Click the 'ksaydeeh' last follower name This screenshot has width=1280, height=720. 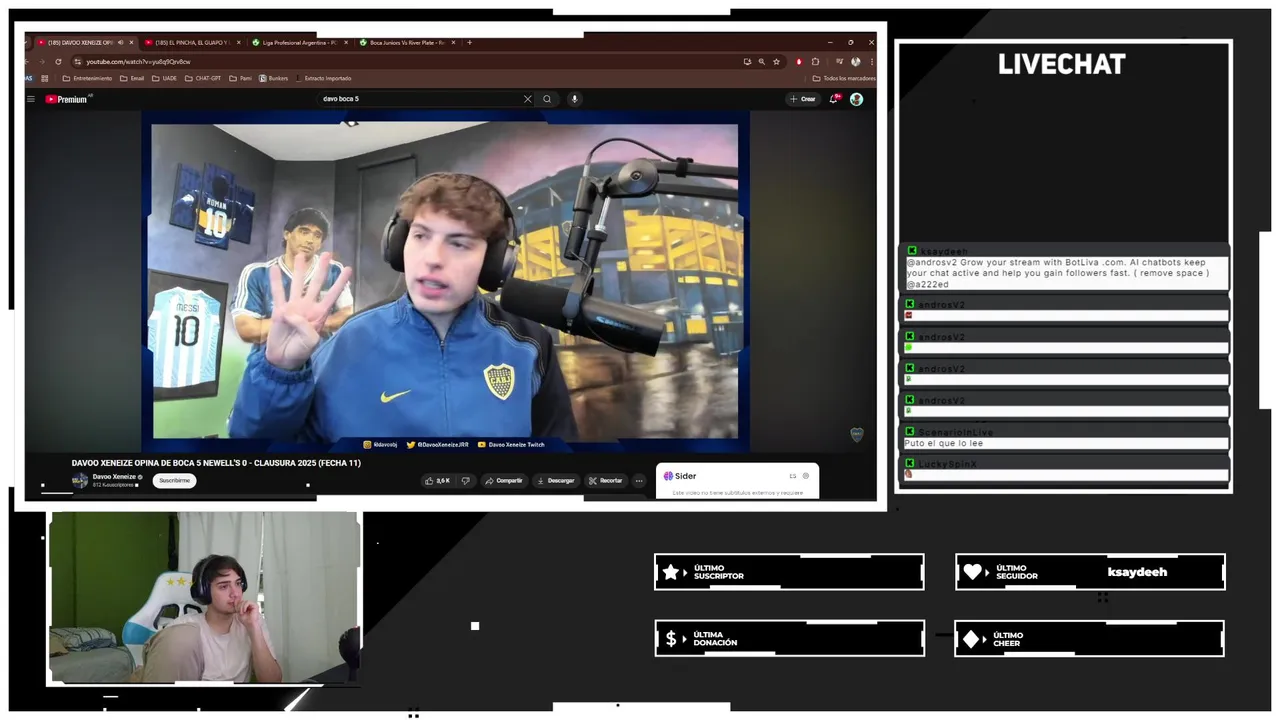[x=1137, y=572]
